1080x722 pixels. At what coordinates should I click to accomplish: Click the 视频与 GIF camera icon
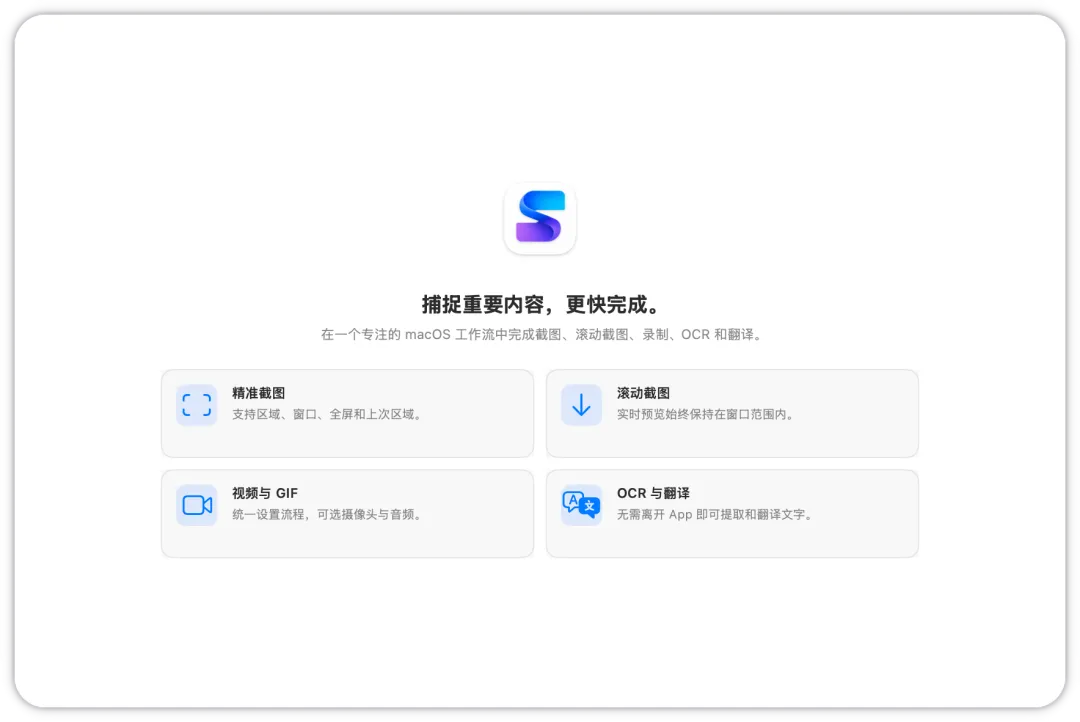(x=196, y=505)
